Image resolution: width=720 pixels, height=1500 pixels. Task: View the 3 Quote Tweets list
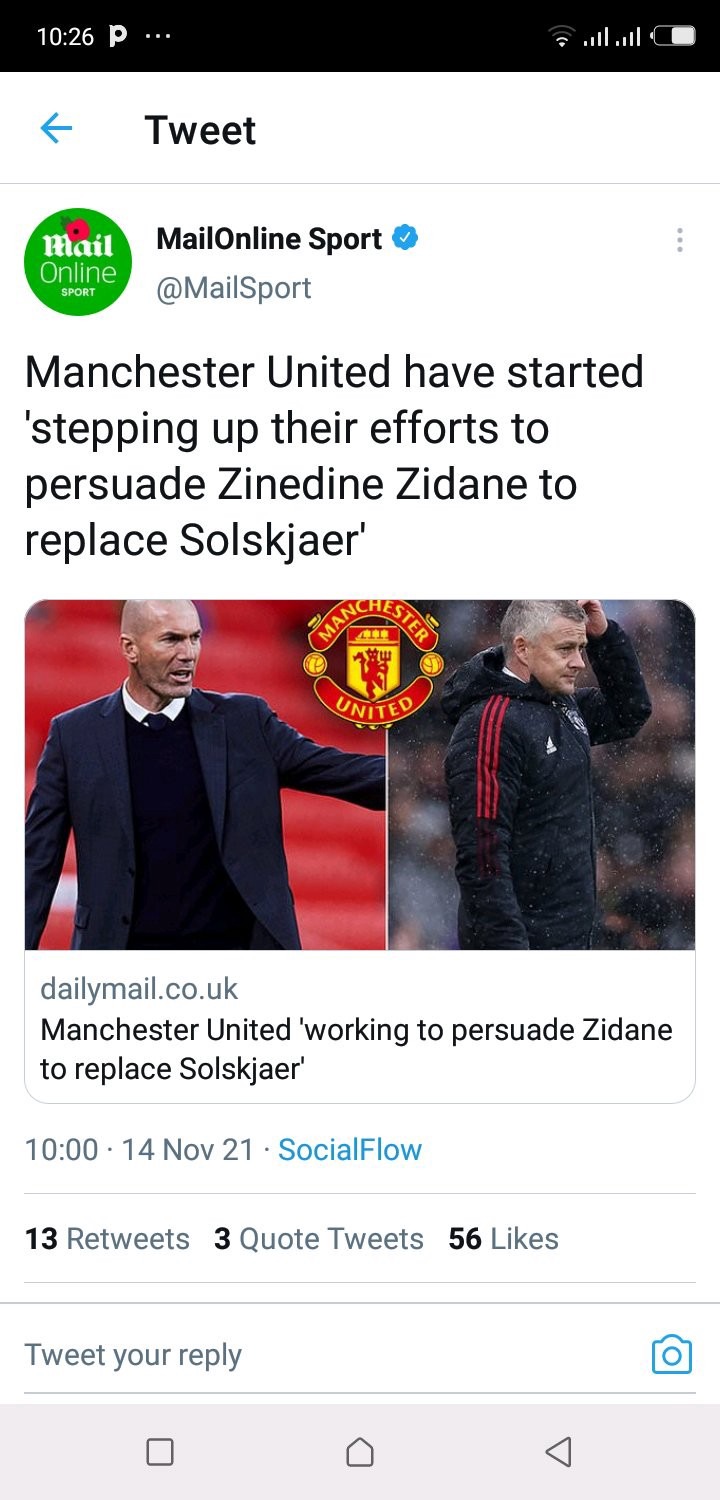319,1239
